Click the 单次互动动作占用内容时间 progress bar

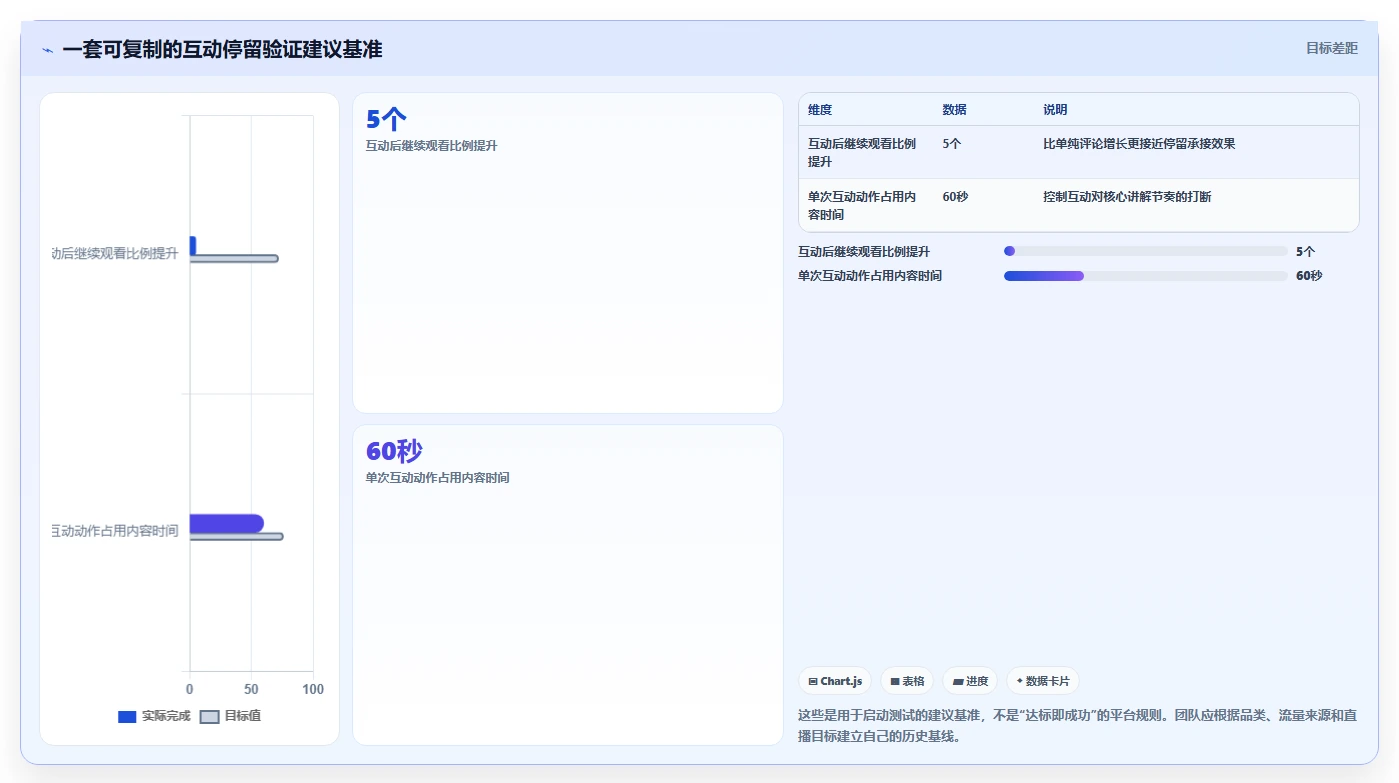pyautogui.click(x=1146, y=276)
